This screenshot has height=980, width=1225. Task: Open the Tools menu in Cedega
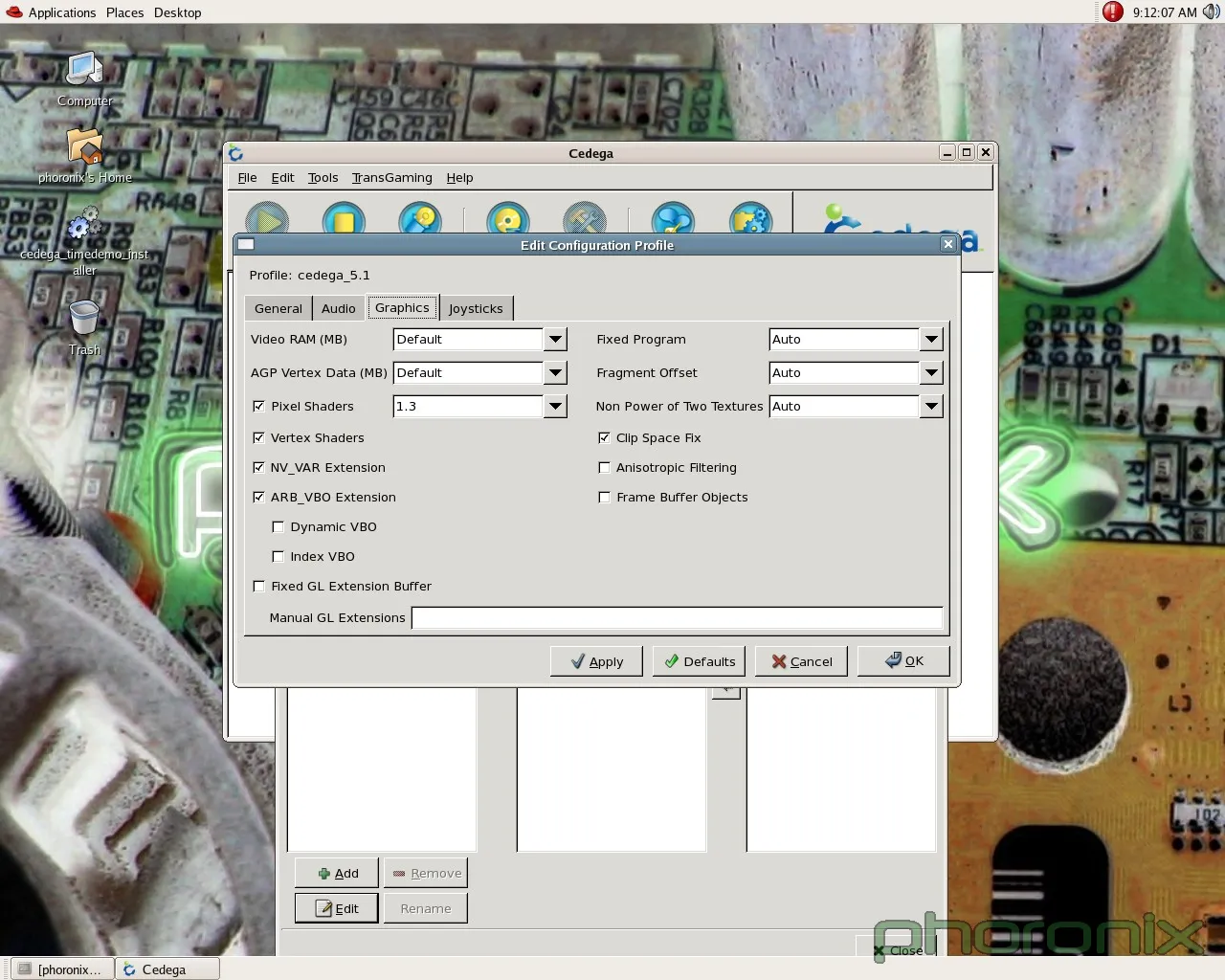point(323,177)
